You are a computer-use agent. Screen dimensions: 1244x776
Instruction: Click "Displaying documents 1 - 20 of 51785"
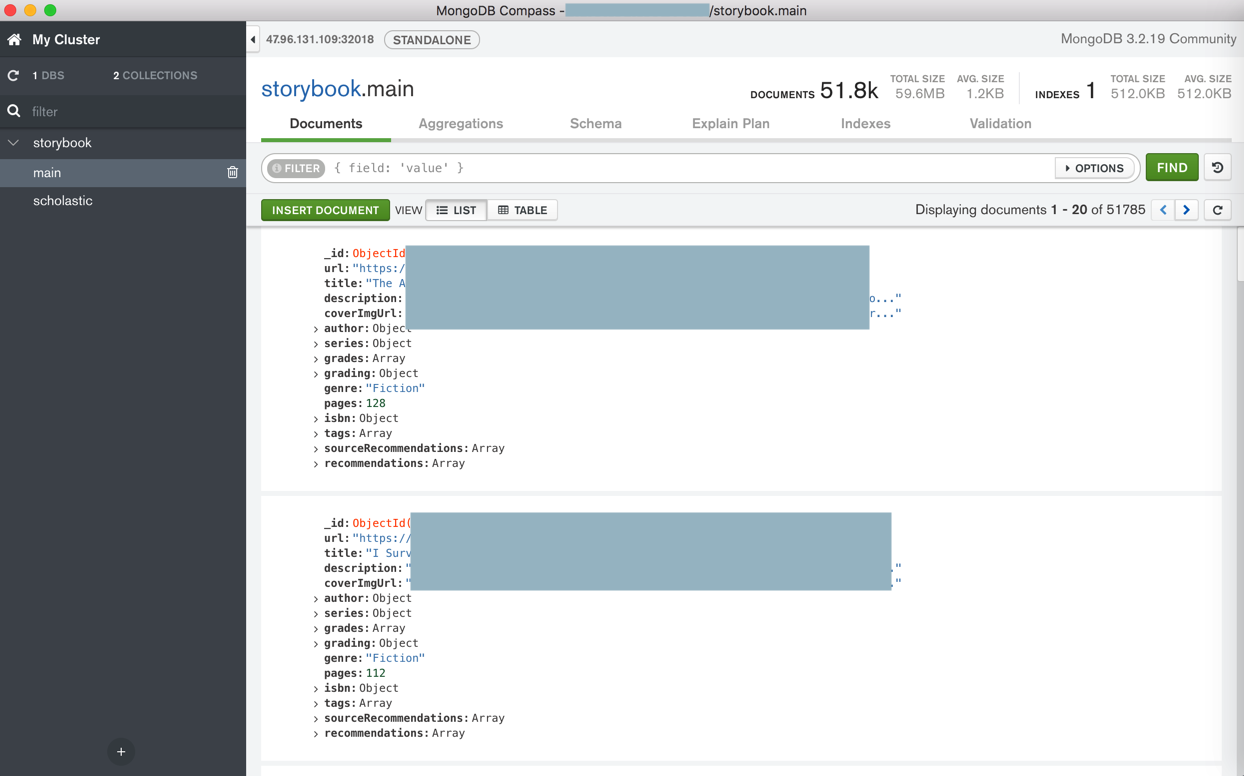[x=1030, y=210]
